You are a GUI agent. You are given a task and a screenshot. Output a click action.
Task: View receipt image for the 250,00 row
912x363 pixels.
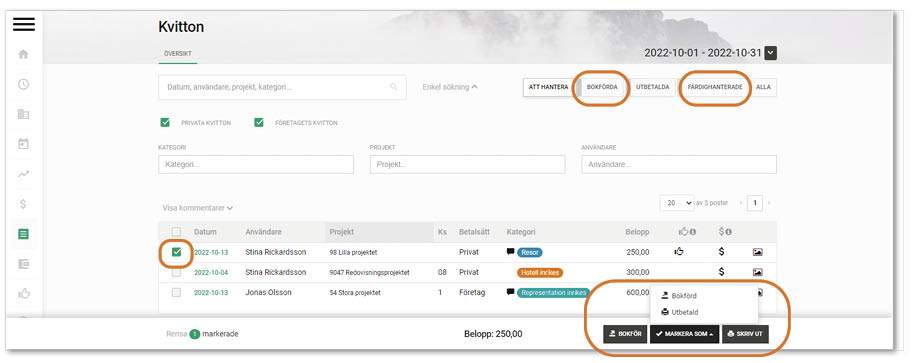pyautogui.click(x=757, y=252)
